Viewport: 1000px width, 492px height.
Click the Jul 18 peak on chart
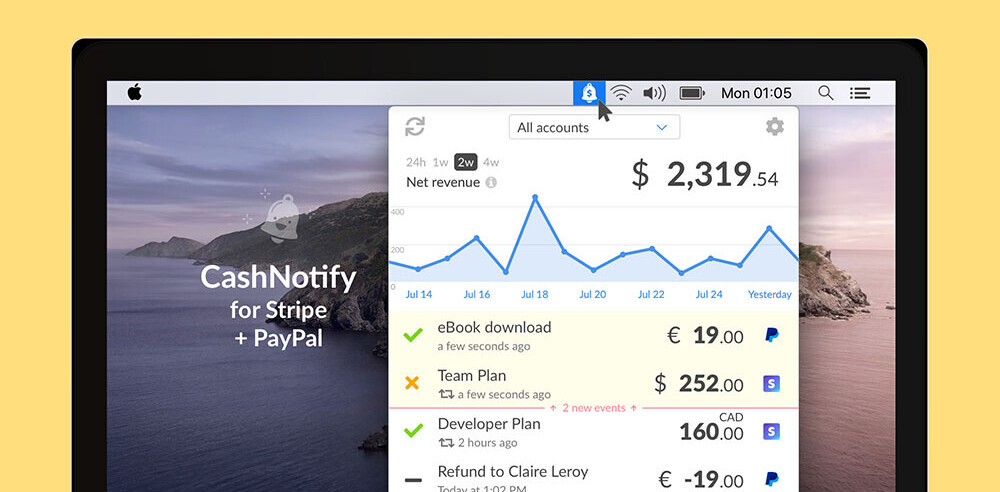click(535, 198)
